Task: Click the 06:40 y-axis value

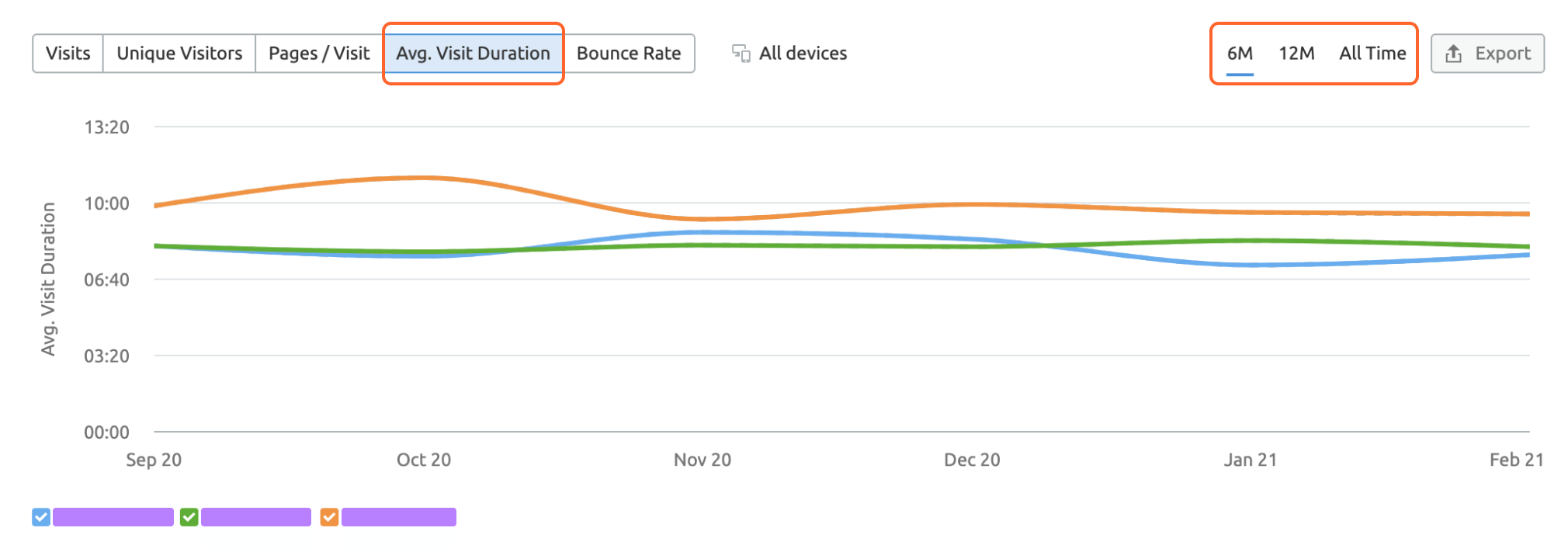Action: pos(106,279)
